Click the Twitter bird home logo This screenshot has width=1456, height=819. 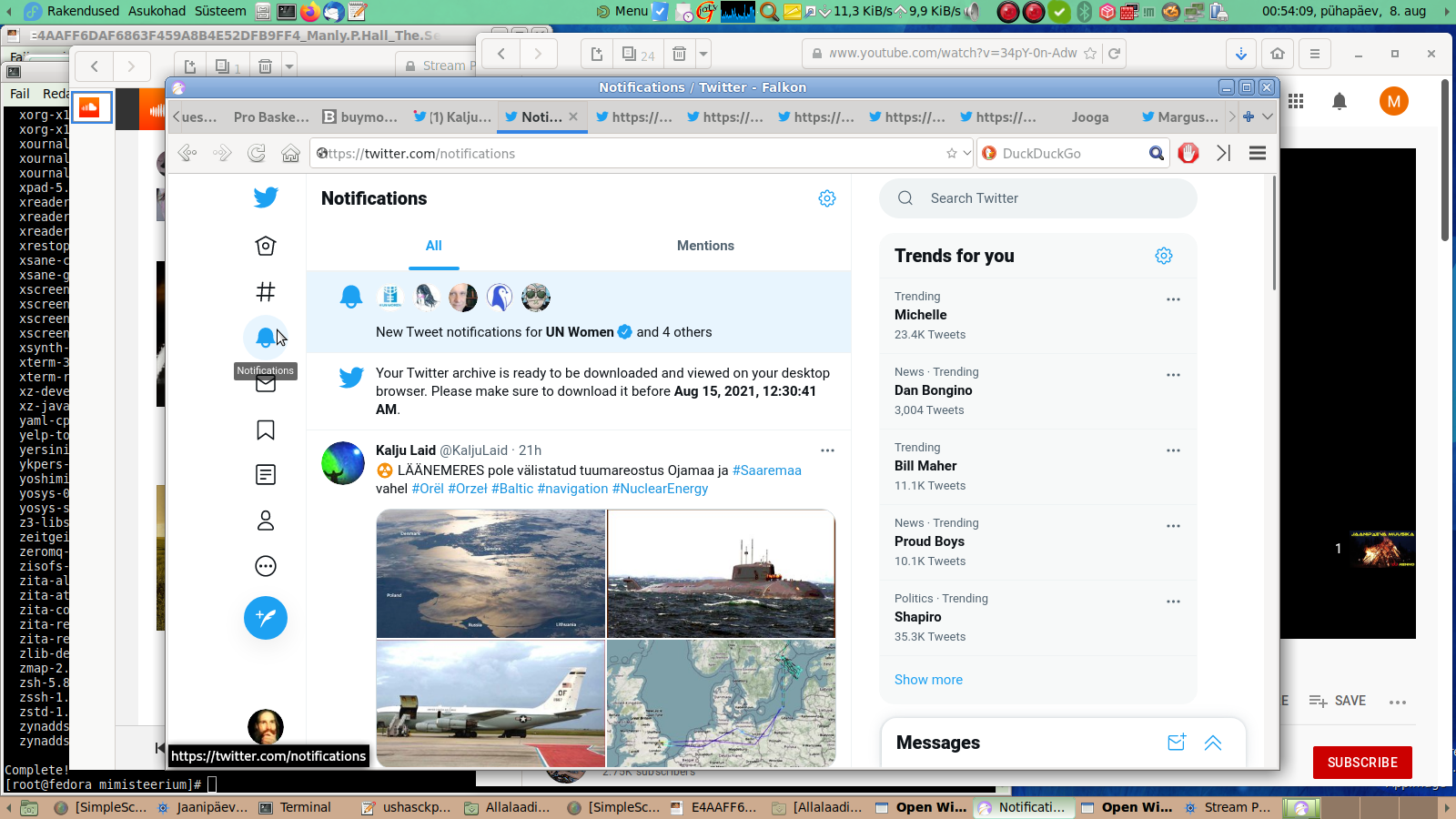tap(266, 197)
